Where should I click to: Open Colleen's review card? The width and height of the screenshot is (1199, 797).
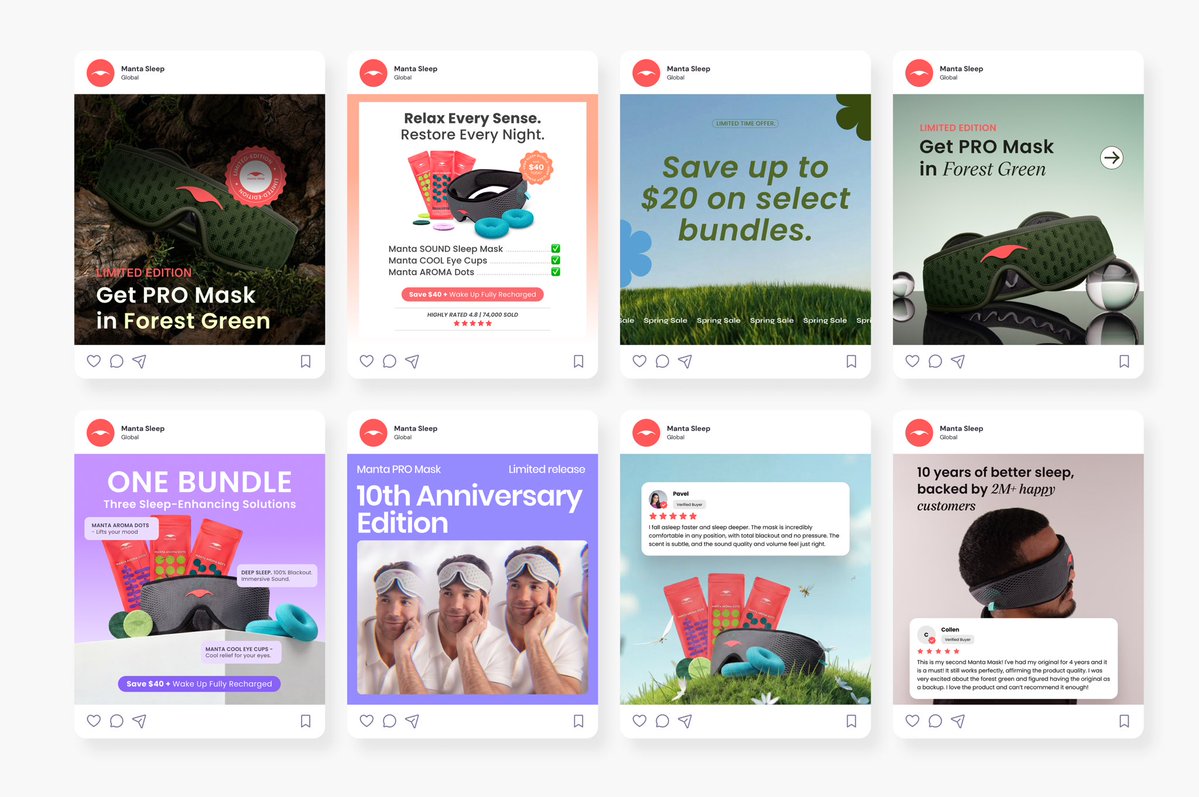[1013, 659]
